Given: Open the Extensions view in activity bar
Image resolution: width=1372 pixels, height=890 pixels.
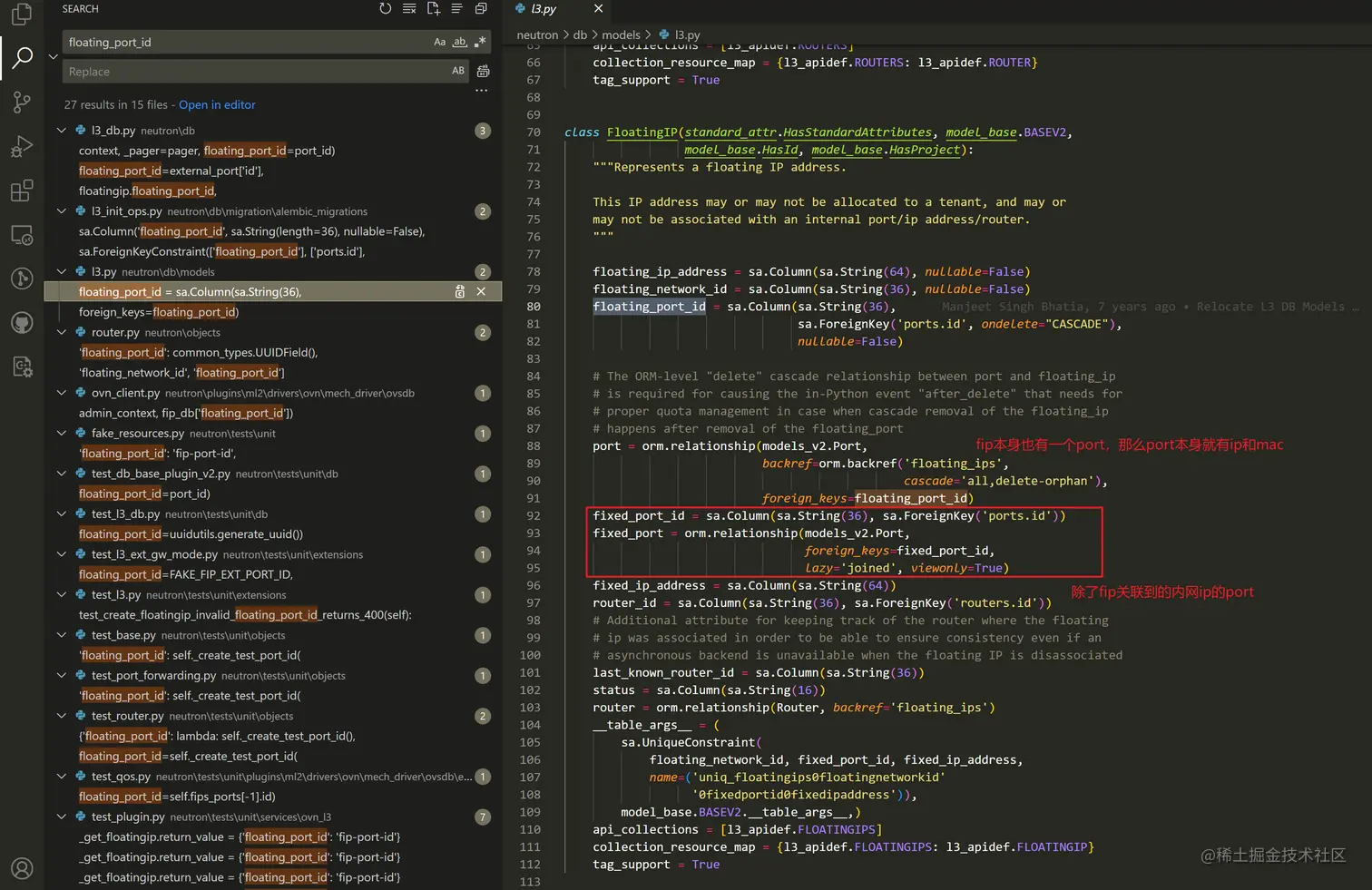Looking at the screenshot, I should coord(22,191).
